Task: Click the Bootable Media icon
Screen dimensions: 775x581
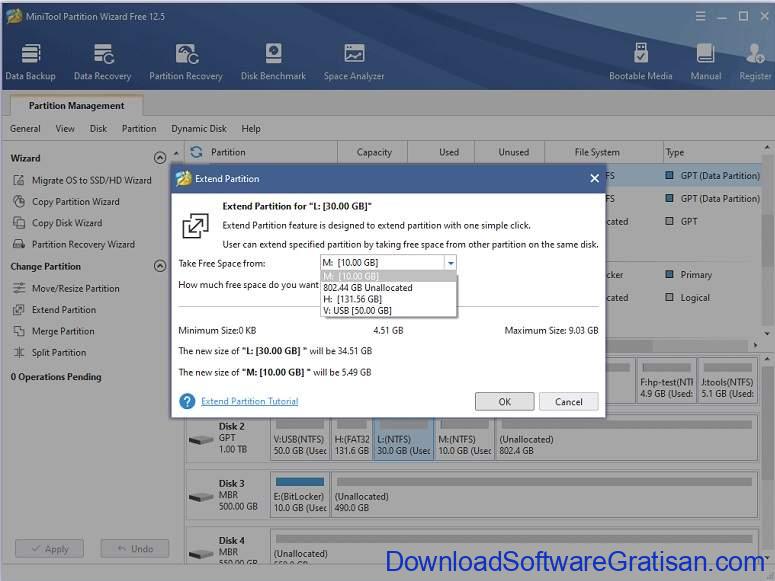Action: click(x=640, y=61)
